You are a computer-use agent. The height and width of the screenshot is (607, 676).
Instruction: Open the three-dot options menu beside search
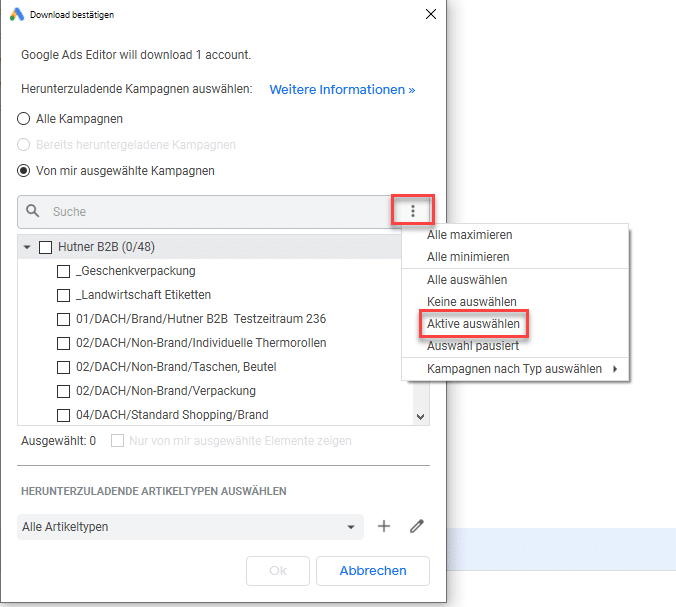tap(413, 211)
